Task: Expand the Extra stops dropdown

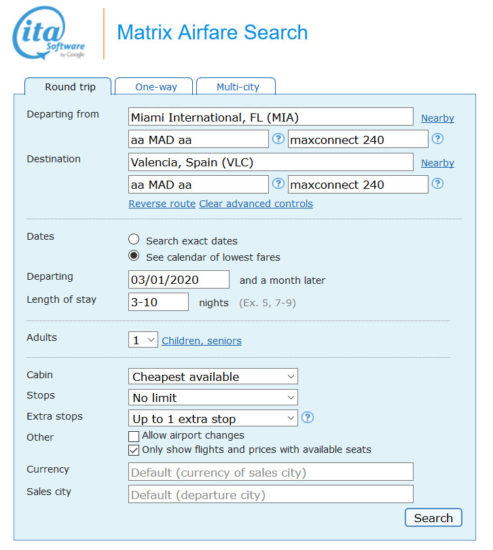Action: click(x=213, y=418)
